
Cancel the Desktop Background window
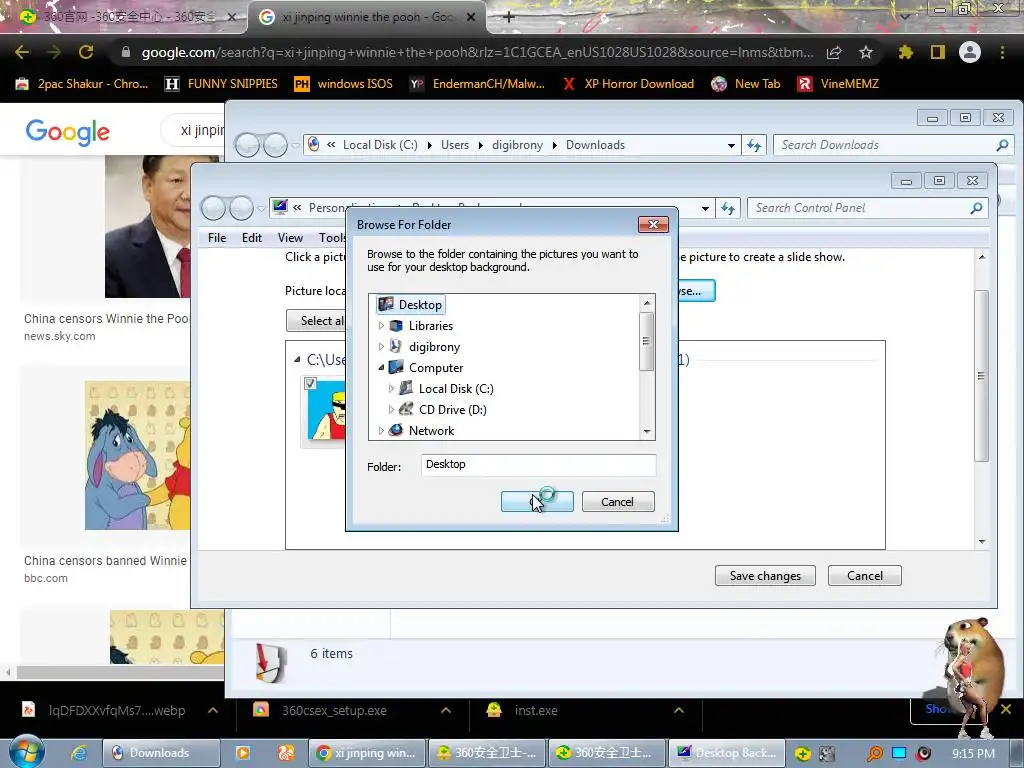[x=865, y=575]
